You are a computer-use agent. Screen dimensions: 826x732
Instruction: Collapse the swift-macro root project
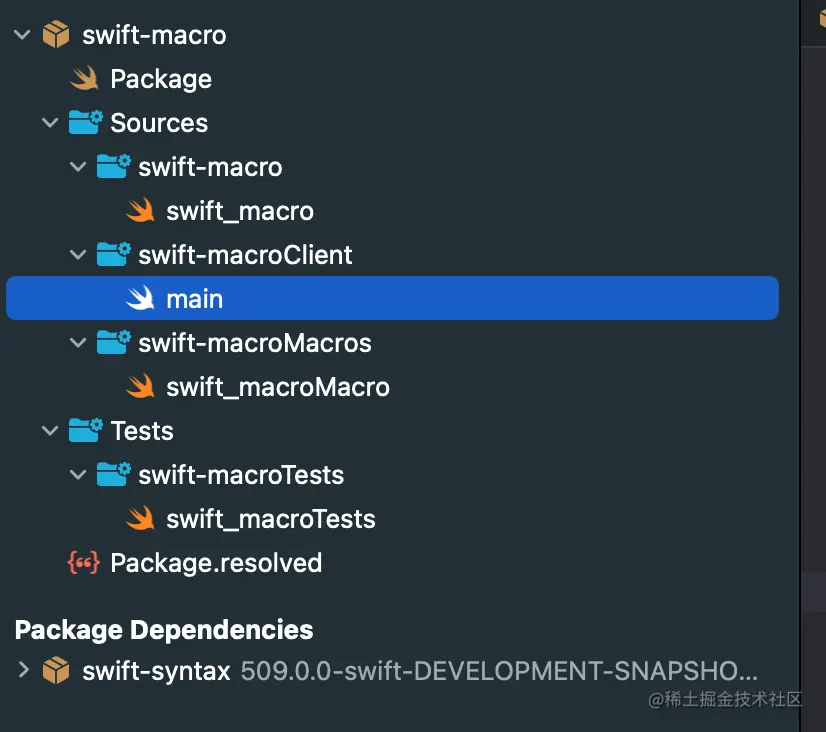[x=22, y=35]
